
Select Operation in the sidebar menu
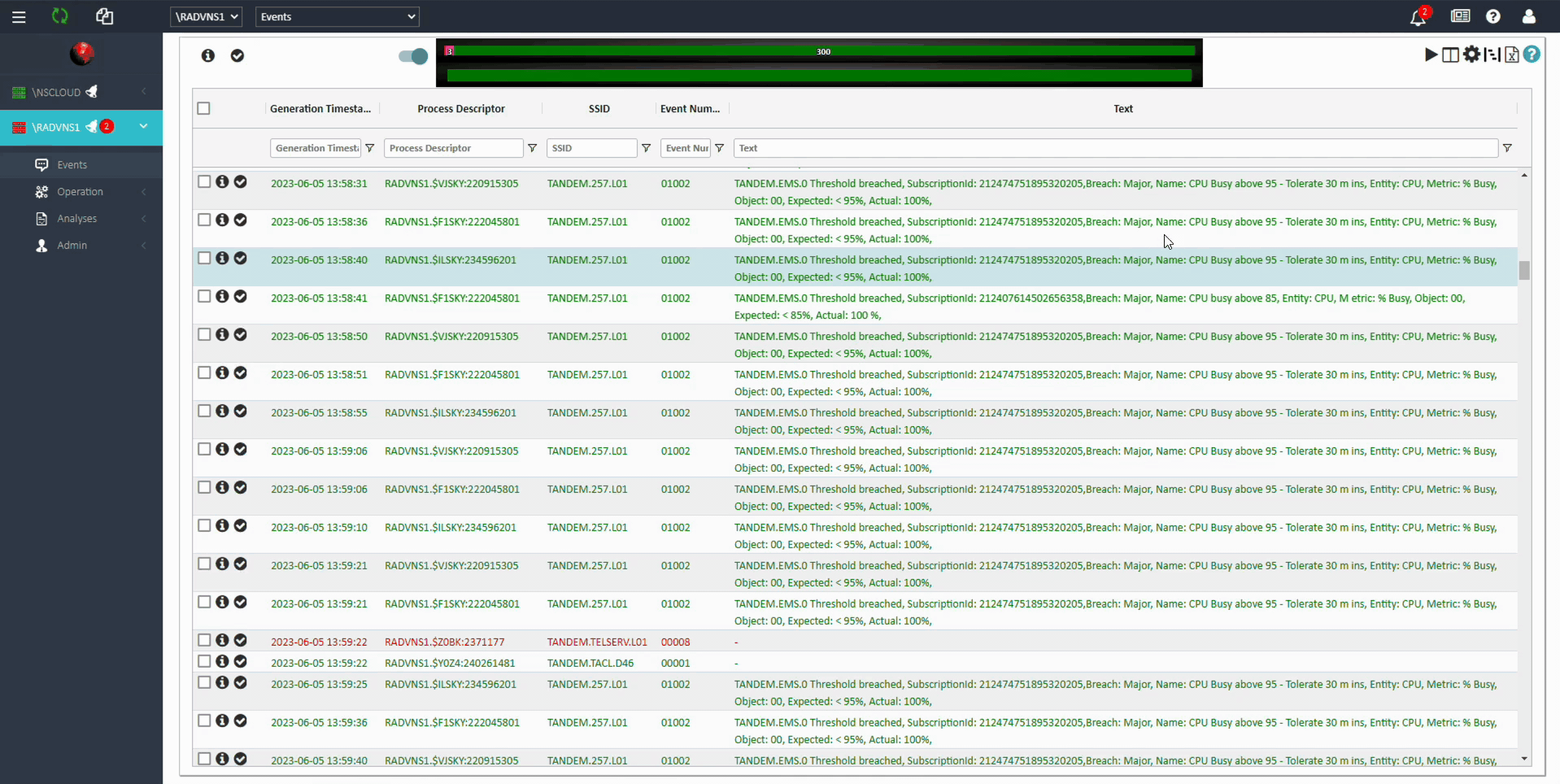(x=81, y=192)
